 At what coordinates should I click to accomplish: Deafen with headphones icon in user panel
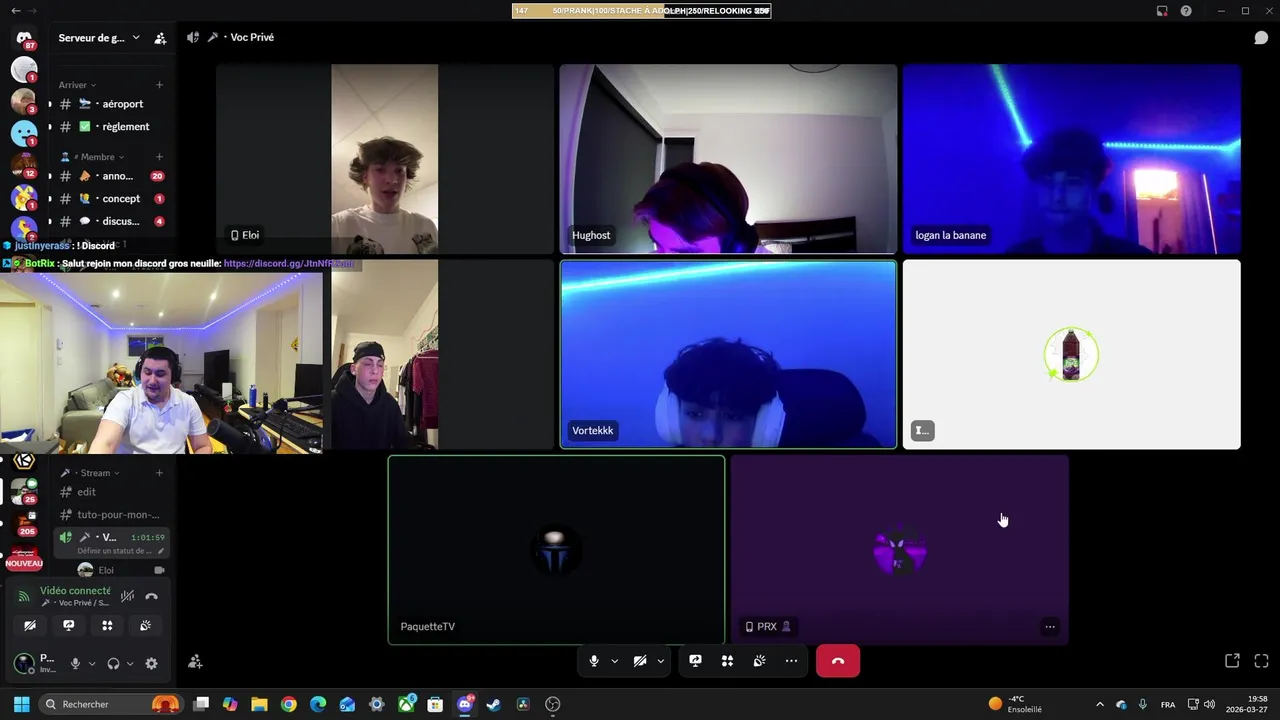pos(113,663)
